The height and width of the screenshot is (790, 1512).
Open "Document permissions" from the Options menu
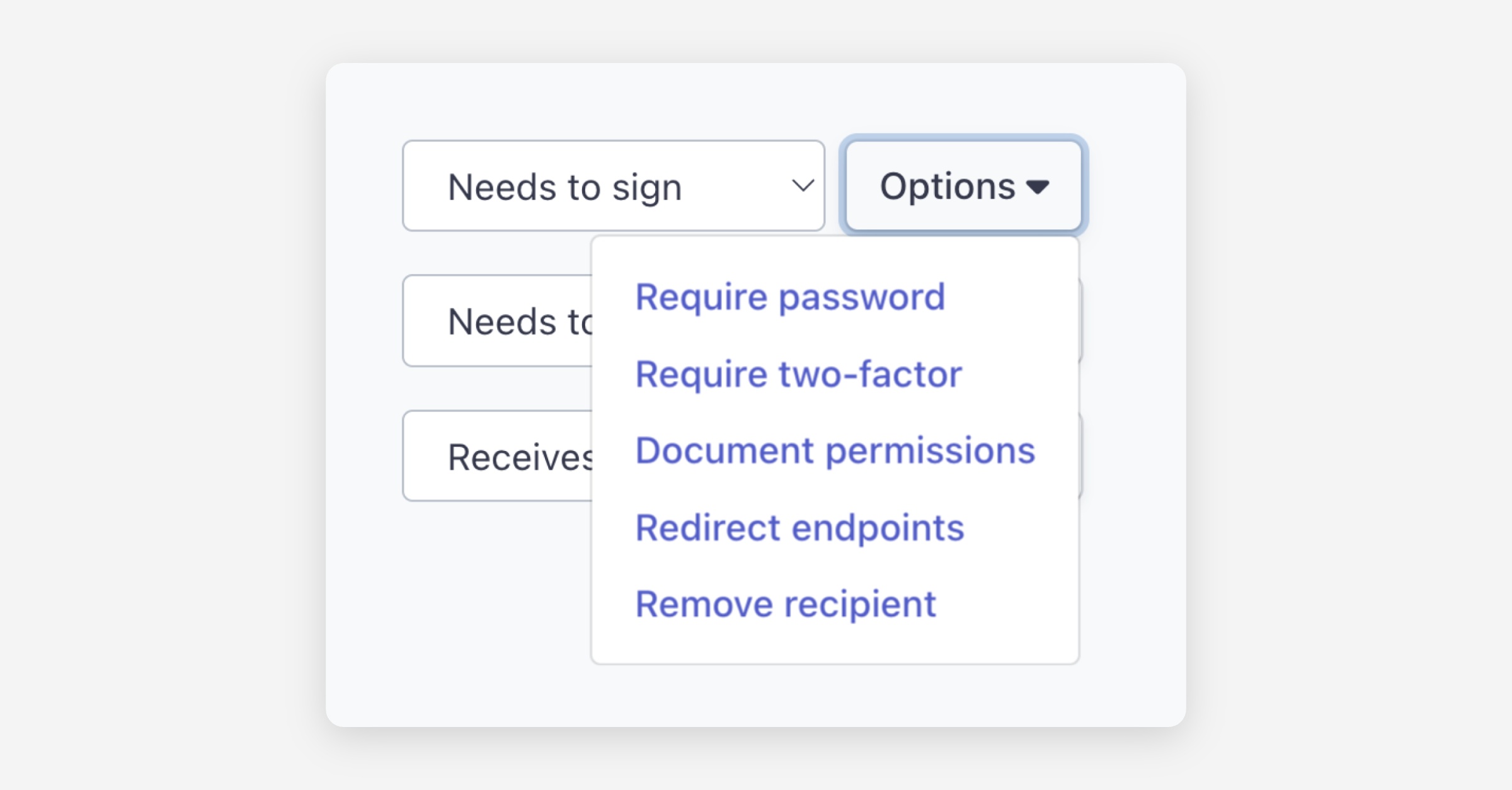835,451
